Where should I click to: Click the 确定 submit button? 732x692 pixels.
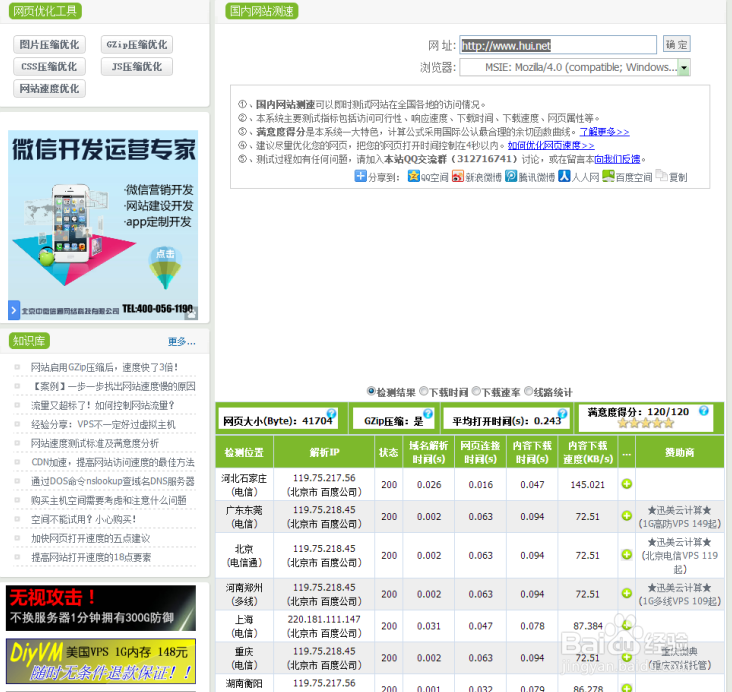tap(677, 45)
